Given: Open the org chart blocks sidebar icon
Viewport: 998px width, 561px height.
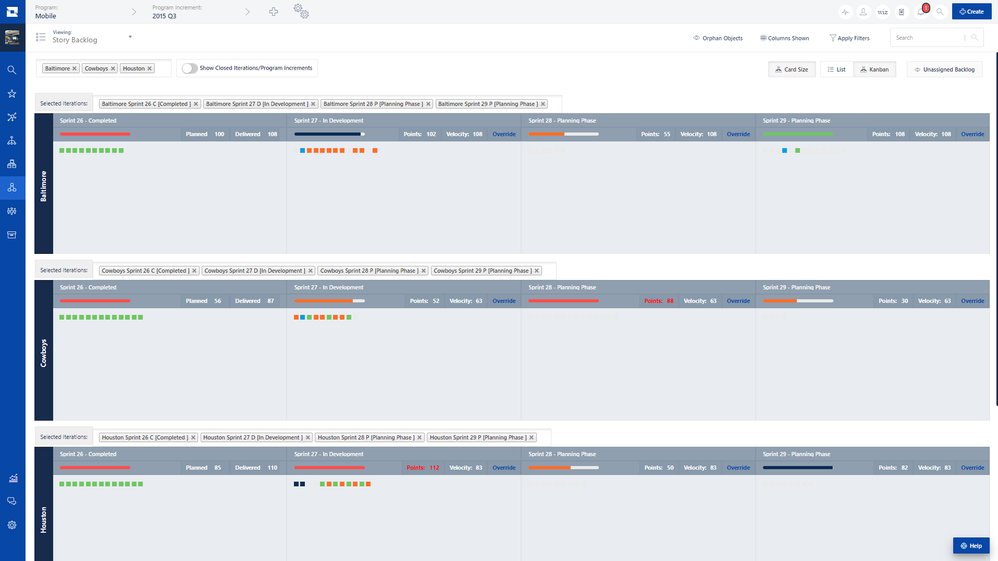Looking at the screenshot, I should pos(12,164).
